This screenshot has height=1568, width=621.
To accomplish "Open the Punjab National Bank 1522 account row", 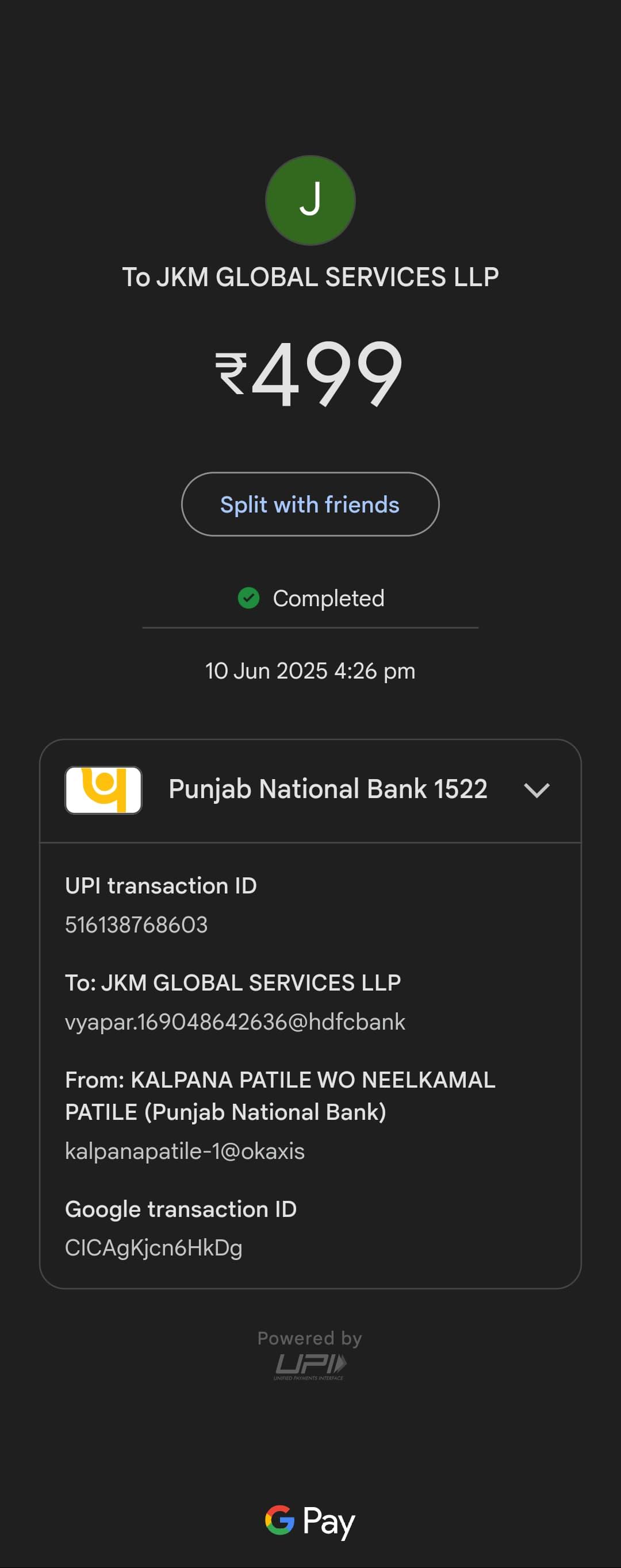I will click(310, 791).
